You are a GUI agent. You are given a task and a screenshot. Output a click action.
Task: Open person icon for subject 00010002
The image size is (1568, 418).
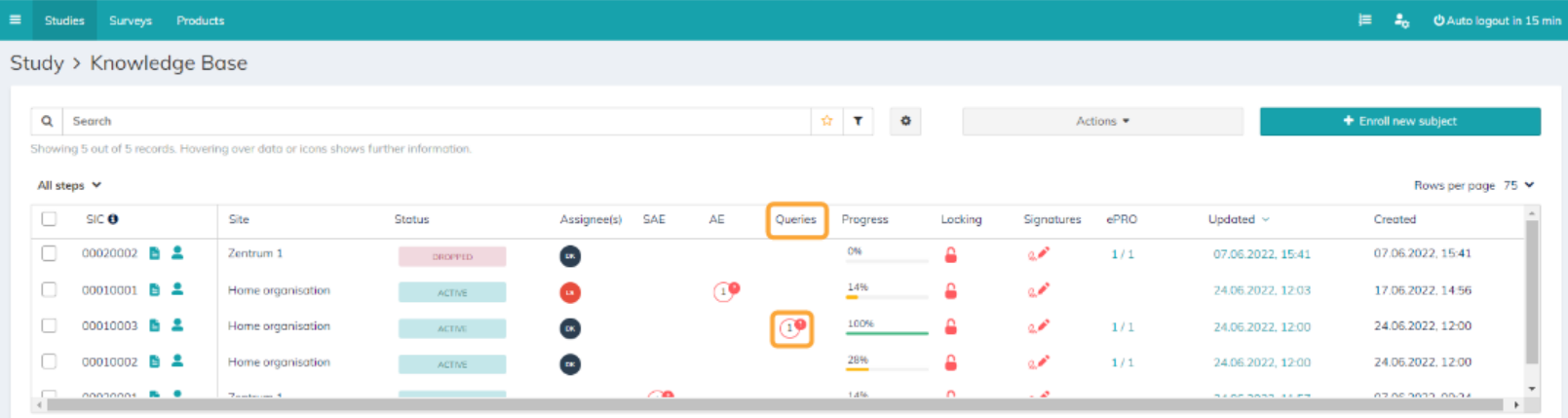coord(177,361)
